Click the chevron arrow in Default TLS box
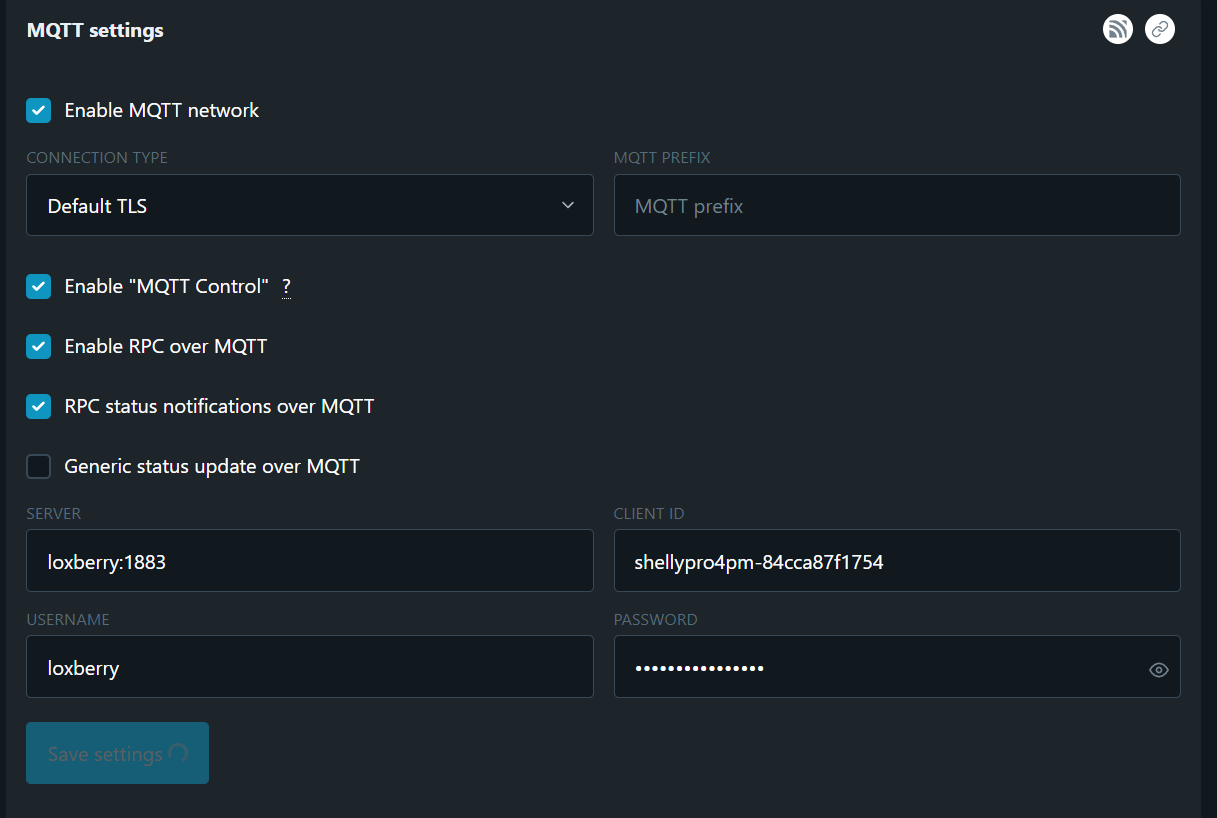 tap(567, 206)
